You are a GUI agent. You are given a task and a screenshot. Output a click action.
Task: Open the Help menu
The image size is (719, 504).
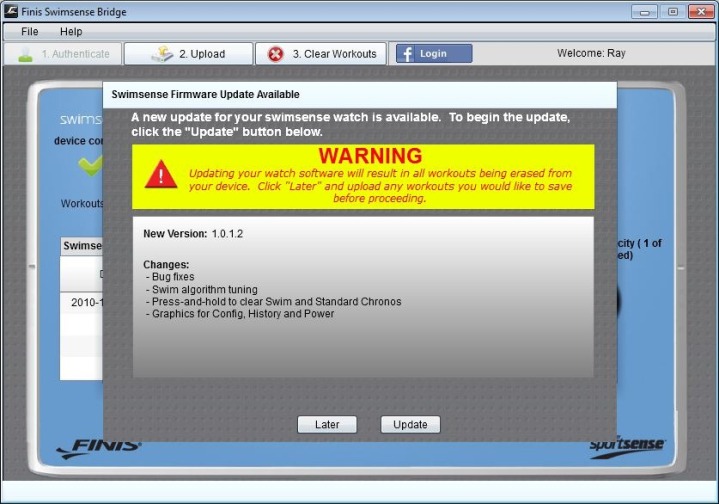click(71, 32)
